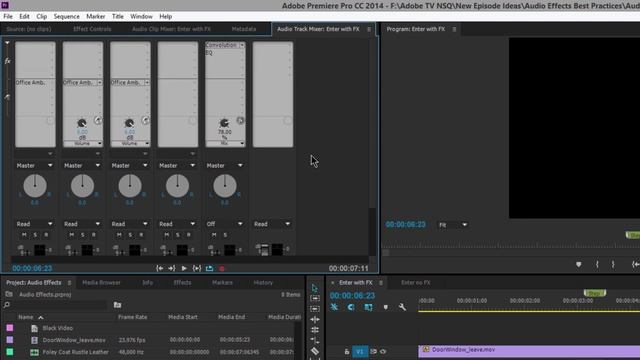The width and height of the screenshot is (640, 360).
Task: Adjust the 78.00% mix knob on submix track
Action: click(224, 123)
